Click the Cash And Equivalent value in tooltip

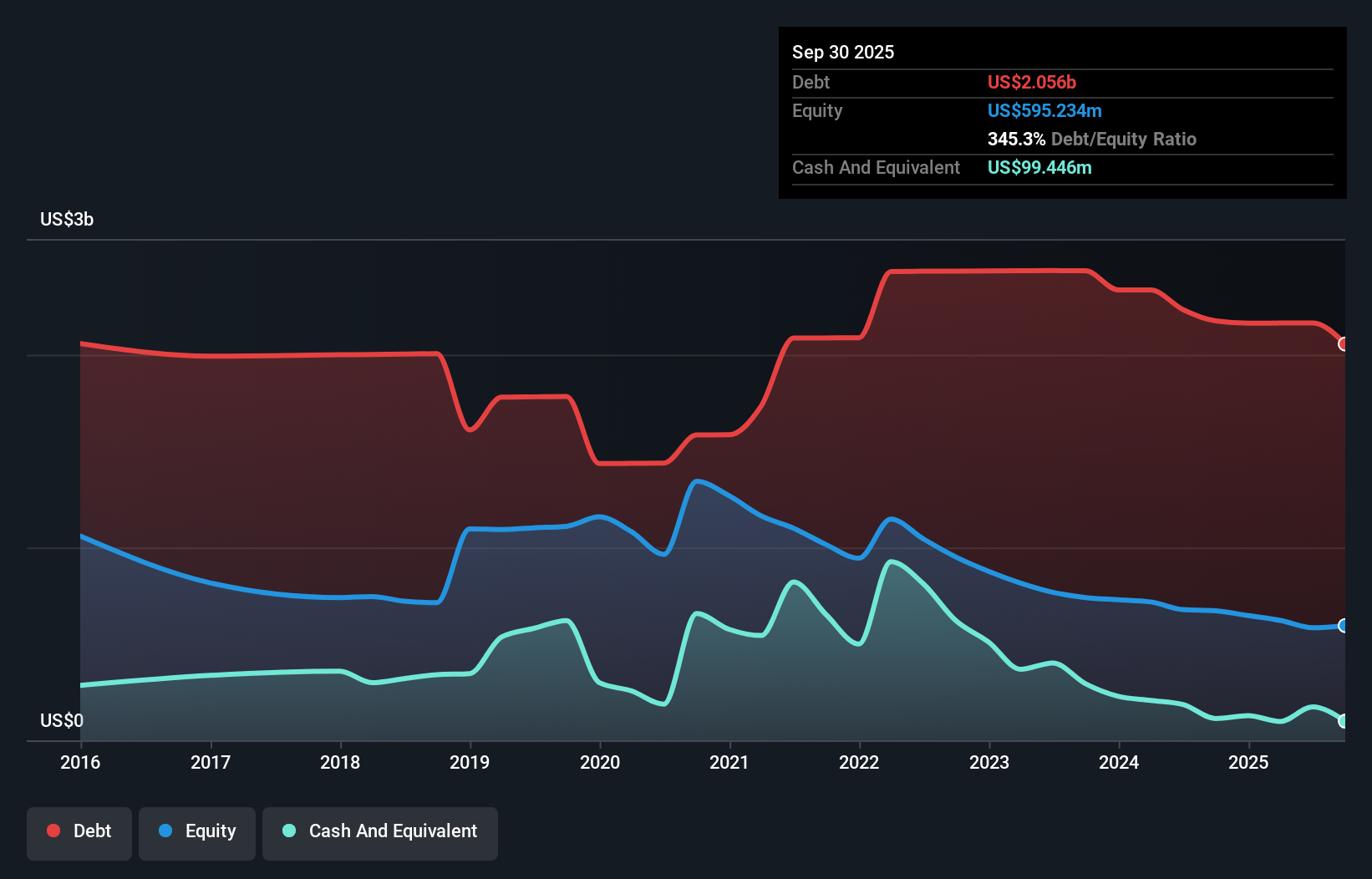pos(1040,167)
